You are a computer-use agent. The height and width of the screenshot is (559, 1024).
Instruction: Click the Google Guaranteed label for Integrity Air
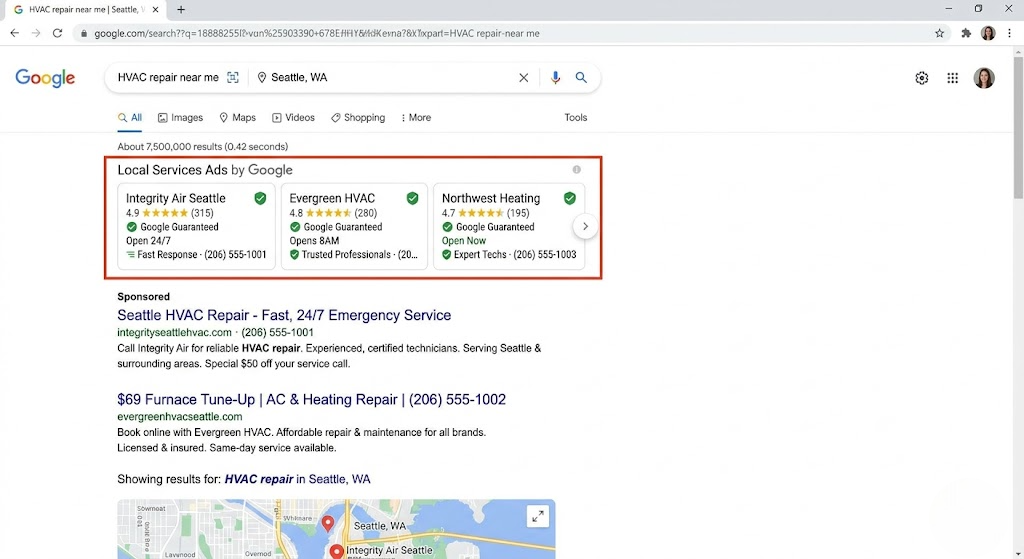pyautogui.click(x=172, y=227)
